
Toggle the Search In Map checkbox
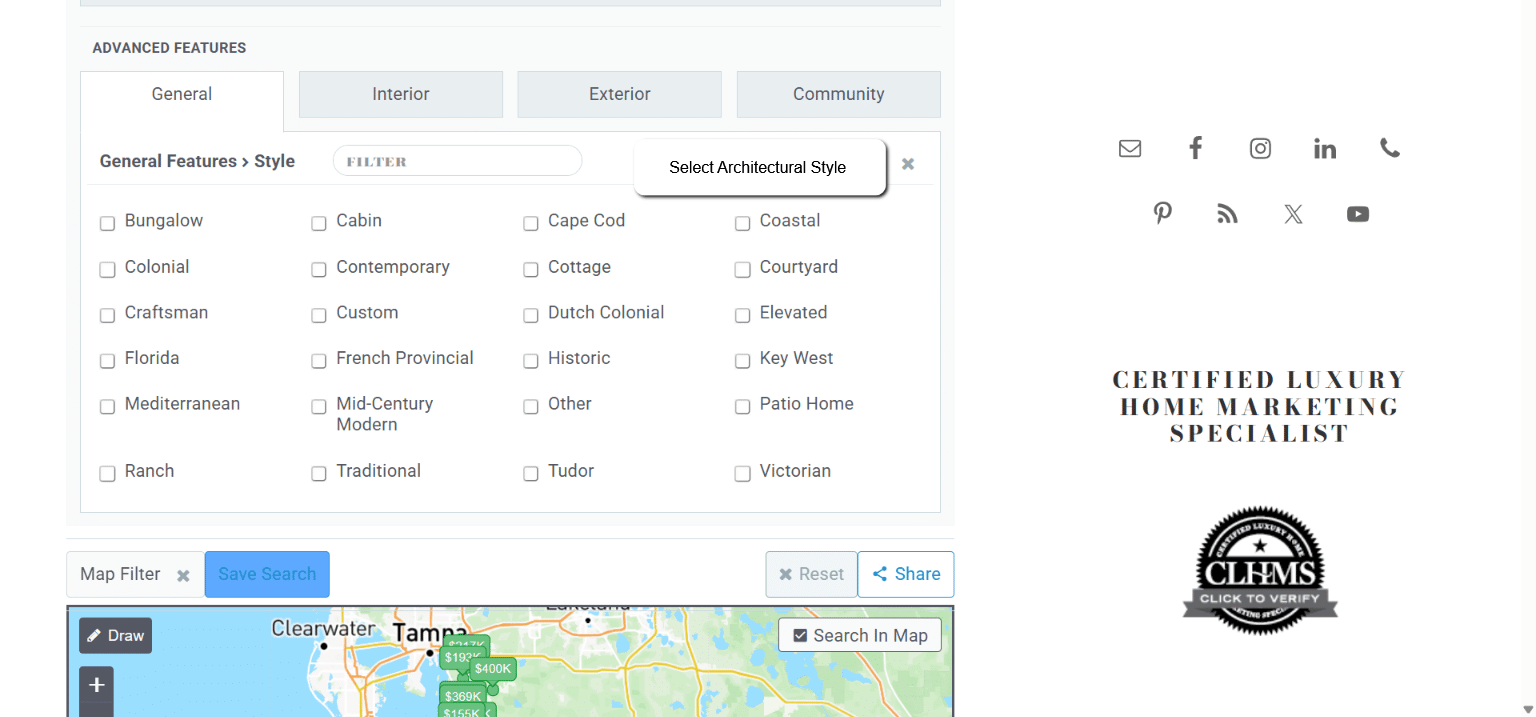tap(800, 636)
